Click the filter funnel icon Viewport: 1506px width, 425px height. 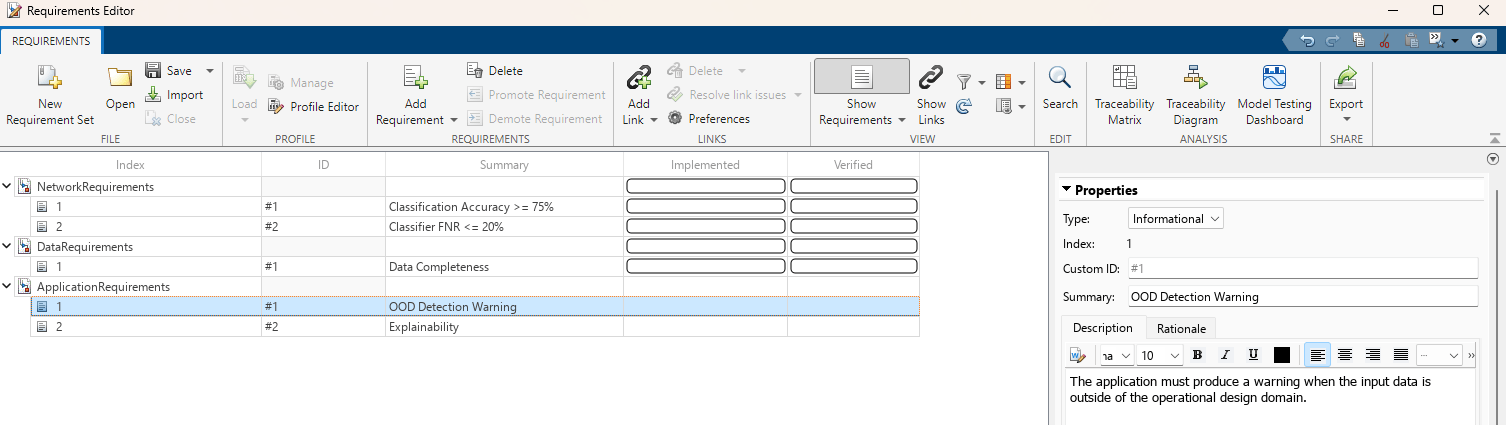964,81
